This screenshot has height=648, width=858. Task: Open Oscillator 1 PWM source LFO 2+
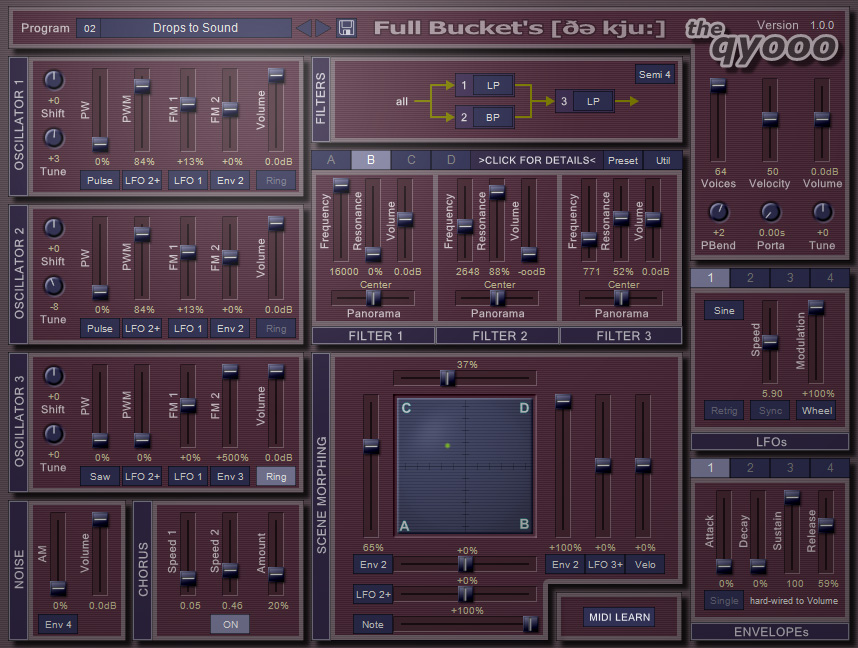(x=142, y=181)
